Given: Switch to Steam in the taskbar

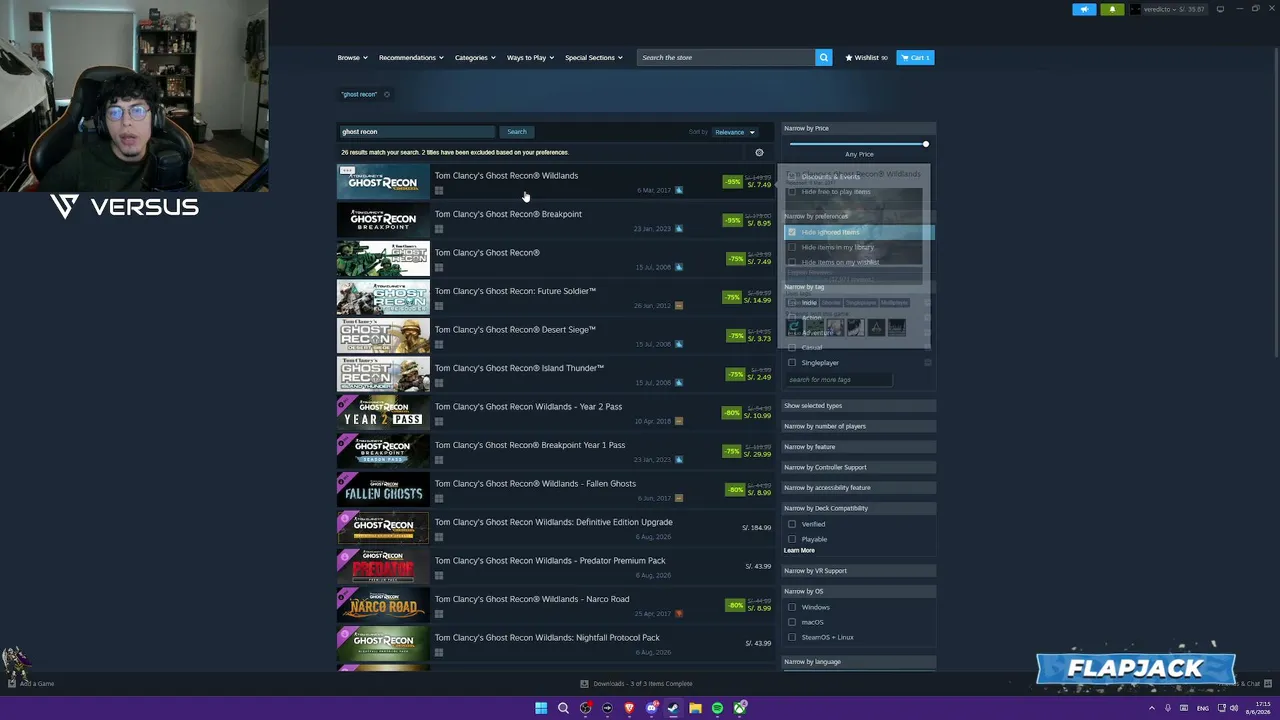Looking at the screenshot, I should point(673,708).
